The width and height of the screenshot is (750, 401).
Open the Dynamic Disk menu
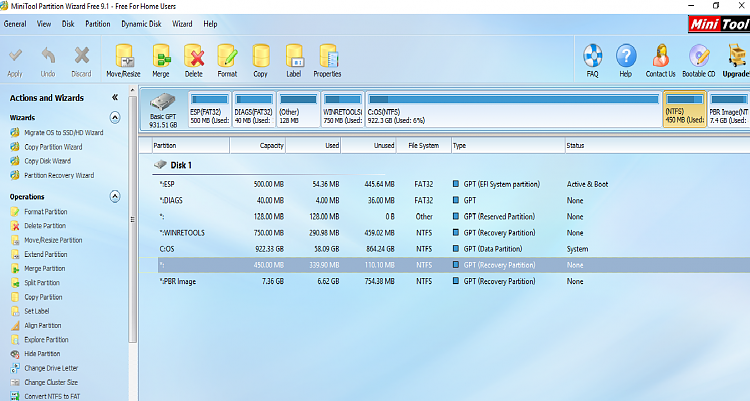[x=141, y=24]
